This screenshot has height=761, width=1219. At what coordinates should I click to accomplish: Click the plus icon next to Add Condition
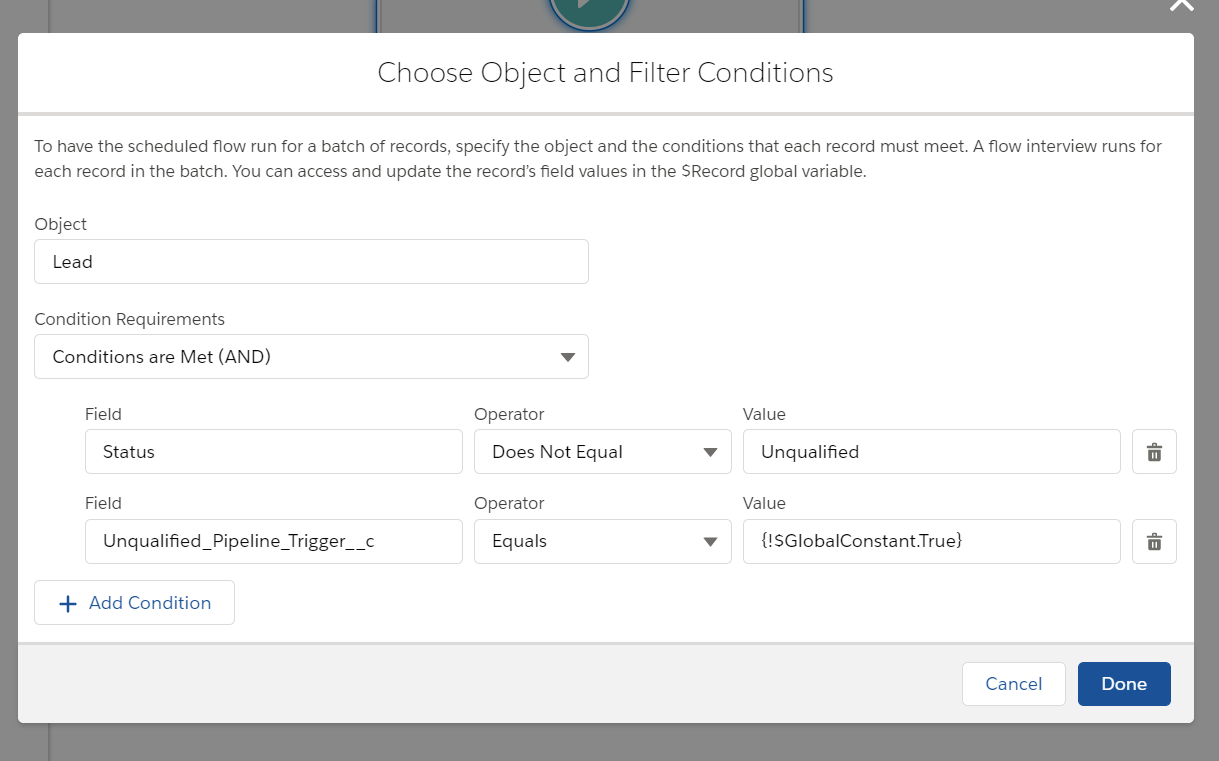pyautogui.click(x=67, y=602)
